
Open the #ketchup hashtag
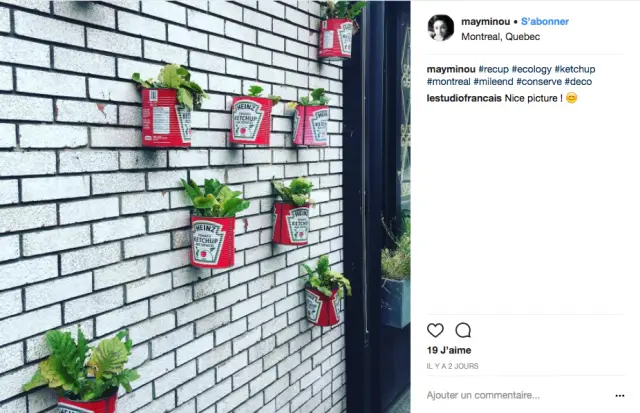pos(575,69)
